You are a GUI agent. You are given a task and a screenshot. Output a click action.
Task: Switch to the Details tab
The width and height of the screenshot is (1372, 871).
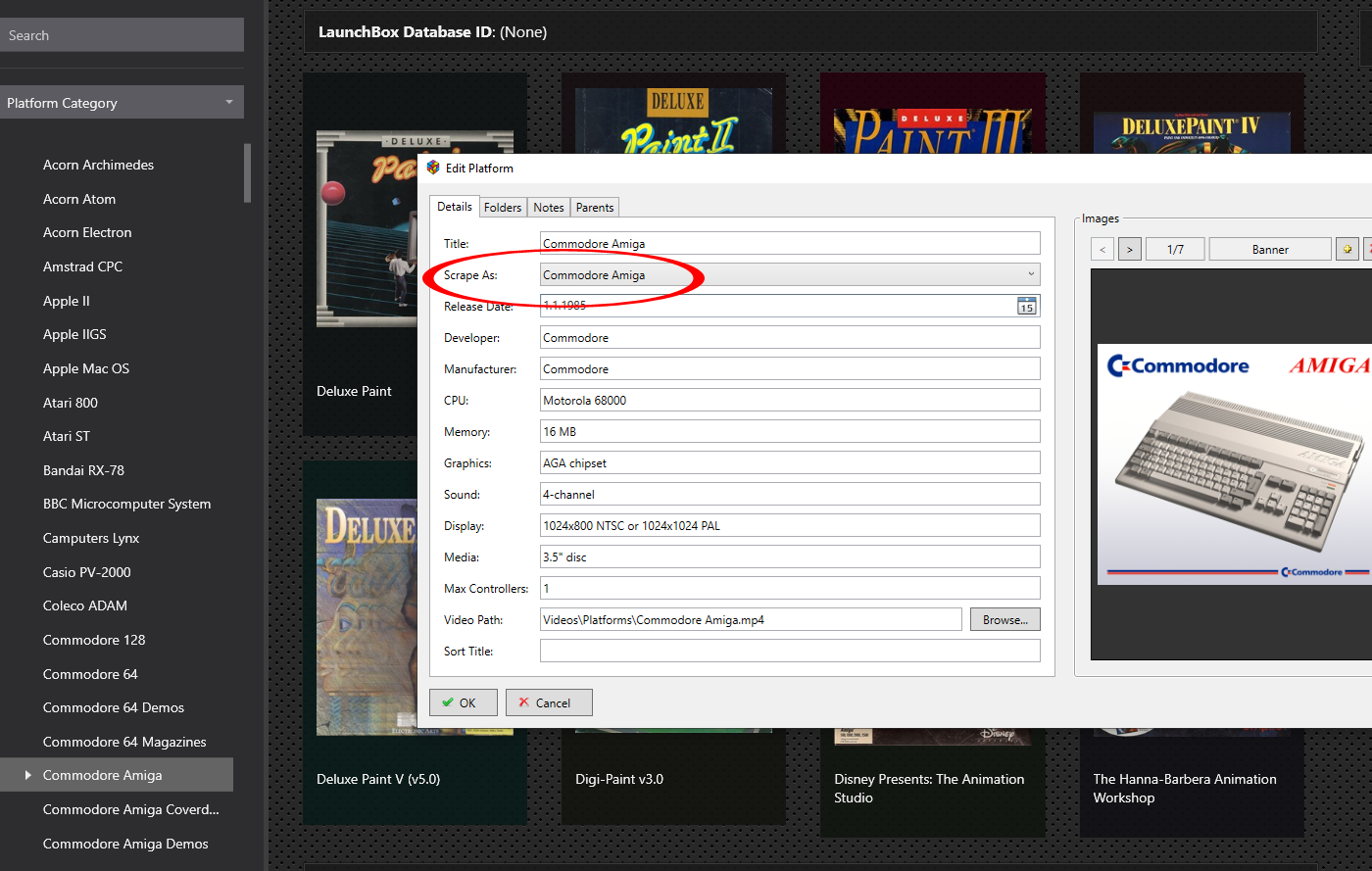[454, 207]
